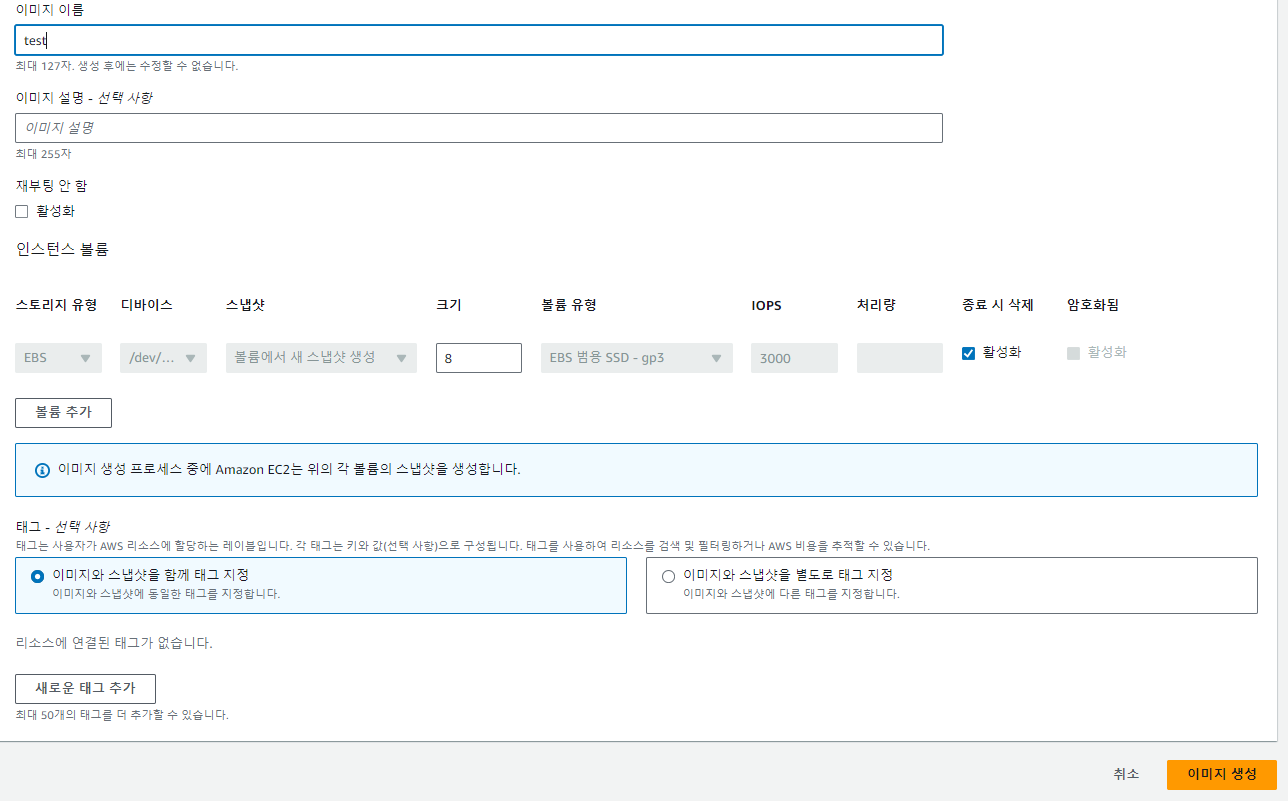
Task: Open the EBS 범용 SSD gp3 volume type dropdown
Action: [637, 358]
